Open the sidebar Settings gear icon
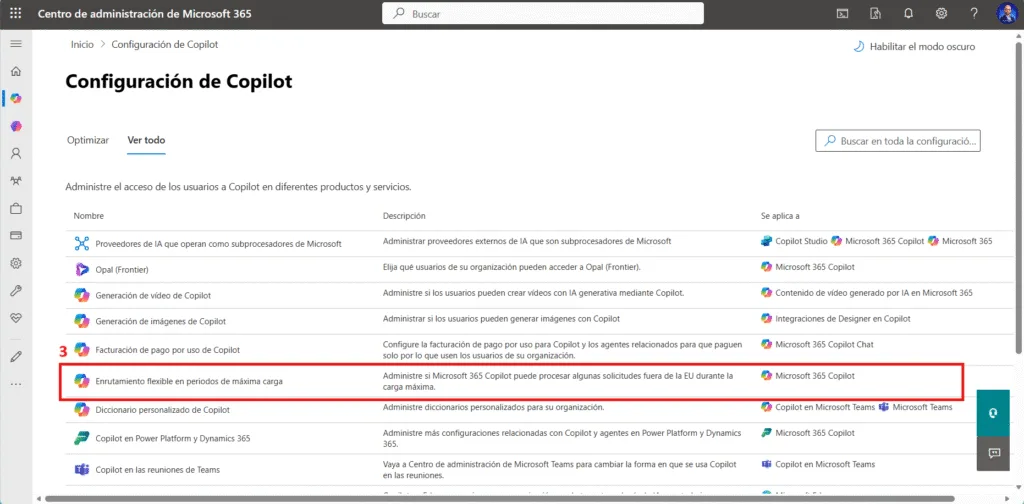The width and height of the screenshot is (1024, 504). tap(16, 263)
